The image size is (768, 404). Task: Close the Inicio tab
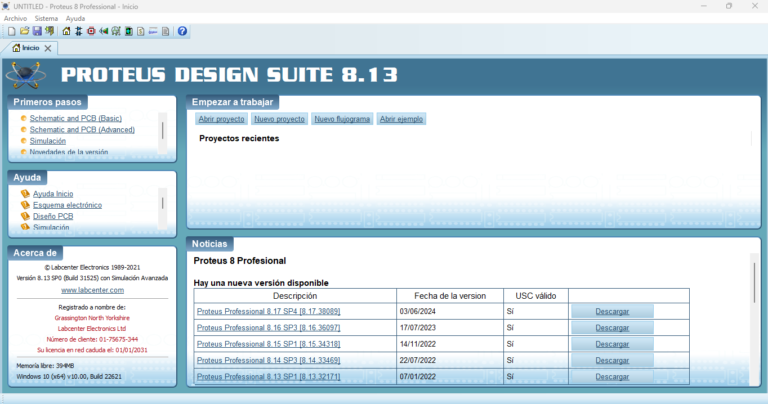(48, 48)
